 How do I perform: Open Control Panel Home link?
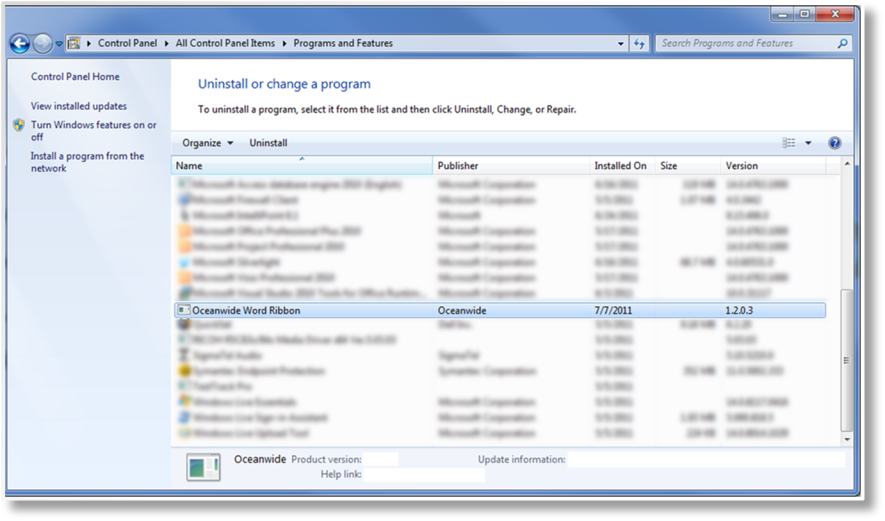(75, 77)
